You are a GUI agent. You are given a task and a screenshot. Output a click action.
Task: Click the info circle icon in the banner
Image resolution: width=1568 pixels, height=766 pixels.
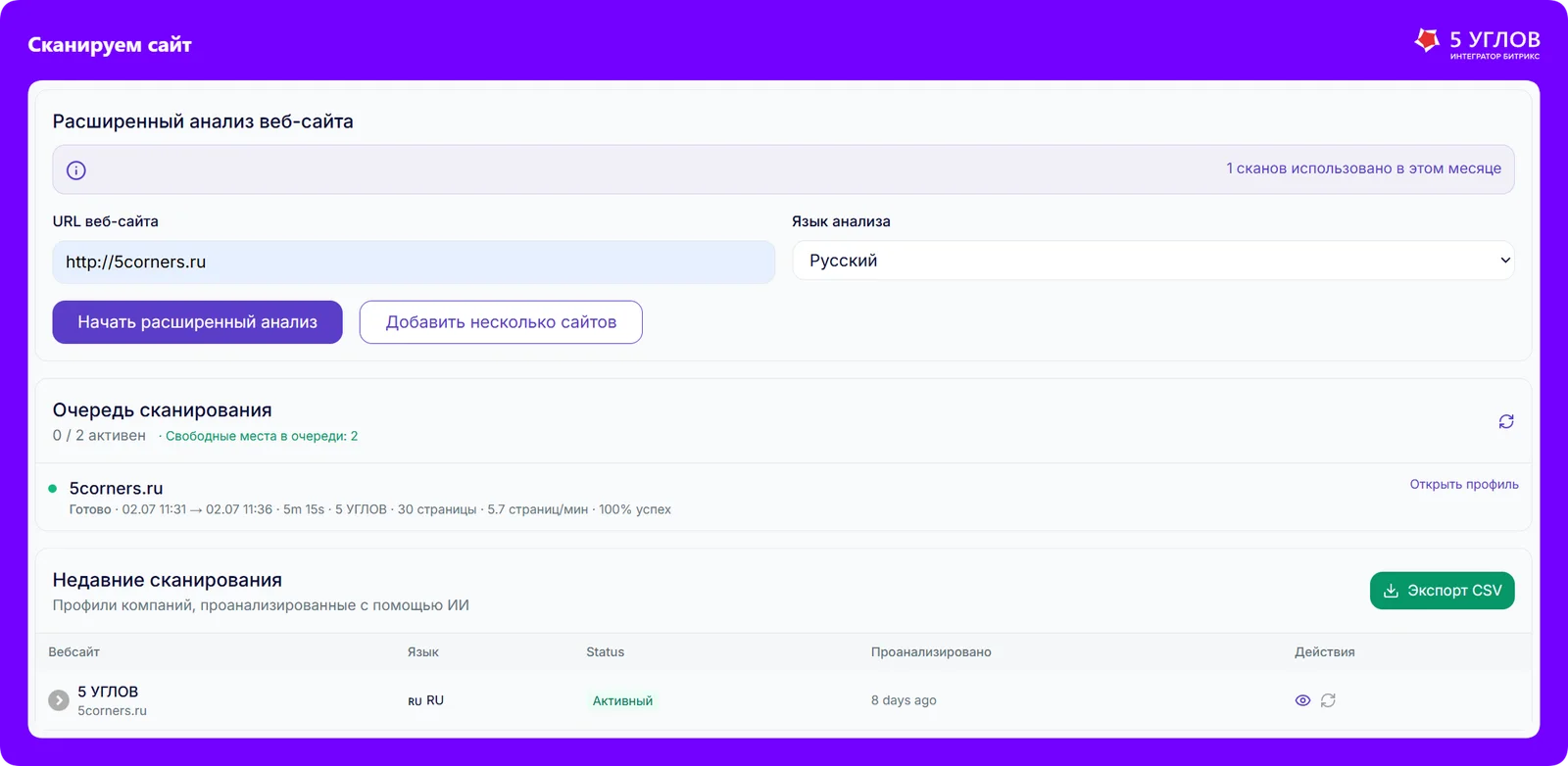point(76,170)
